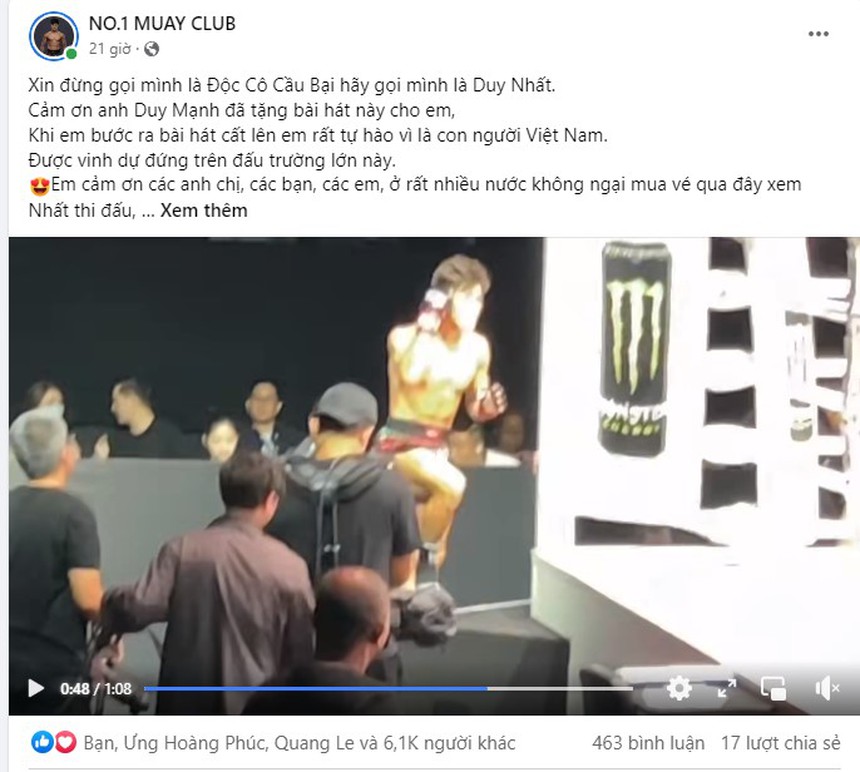
Task: Play the video with the play button
Action: (x=36, y=688)
